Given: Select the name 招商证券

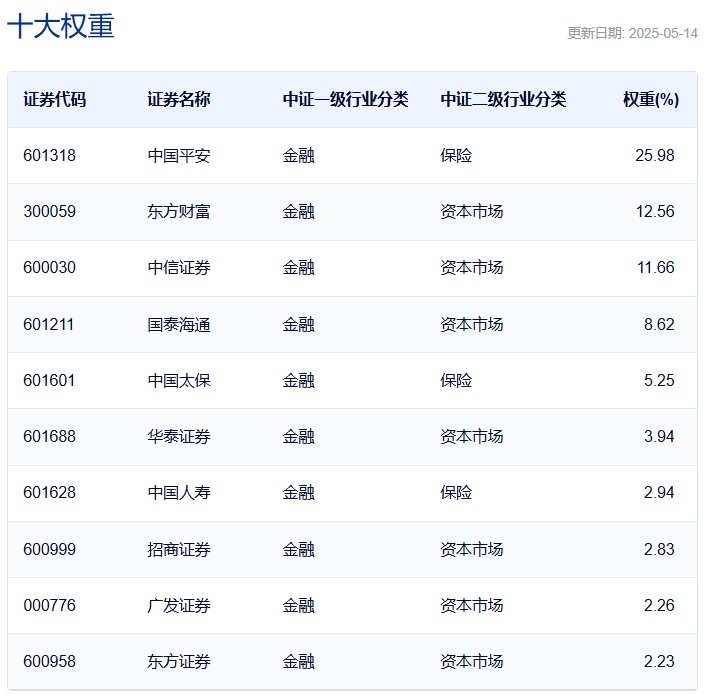Looking at the screenshot, I should click(179, 549).
